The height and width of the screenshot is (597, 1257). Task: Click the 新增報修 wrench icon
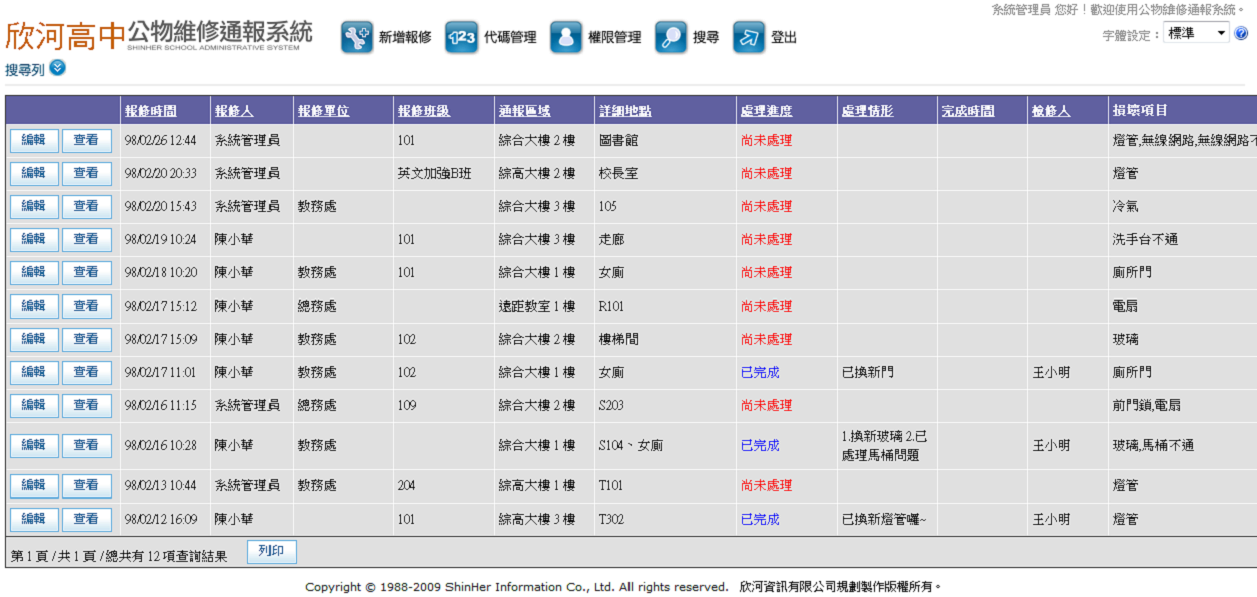click(x=356, y=37)
